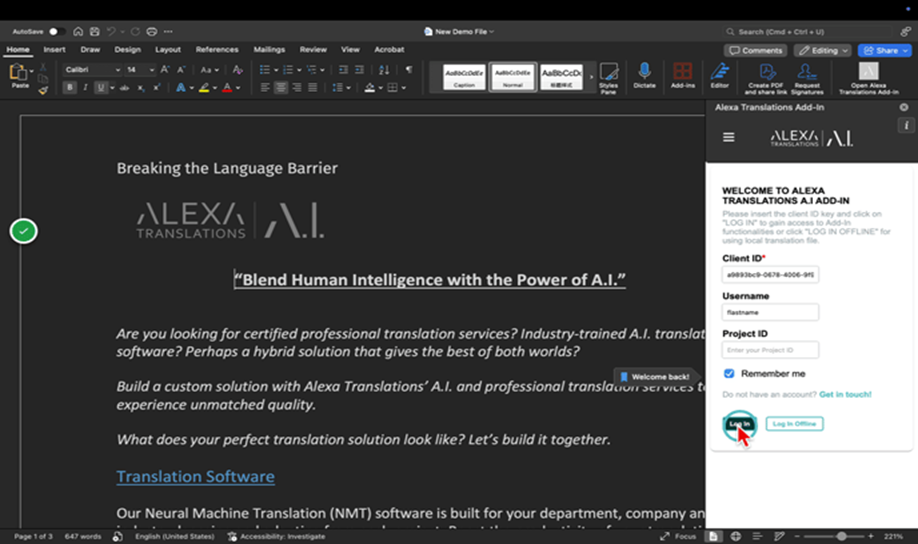The image size is (918, 544).
Task: Toggle Underline formatting
Action: (101, 88)
